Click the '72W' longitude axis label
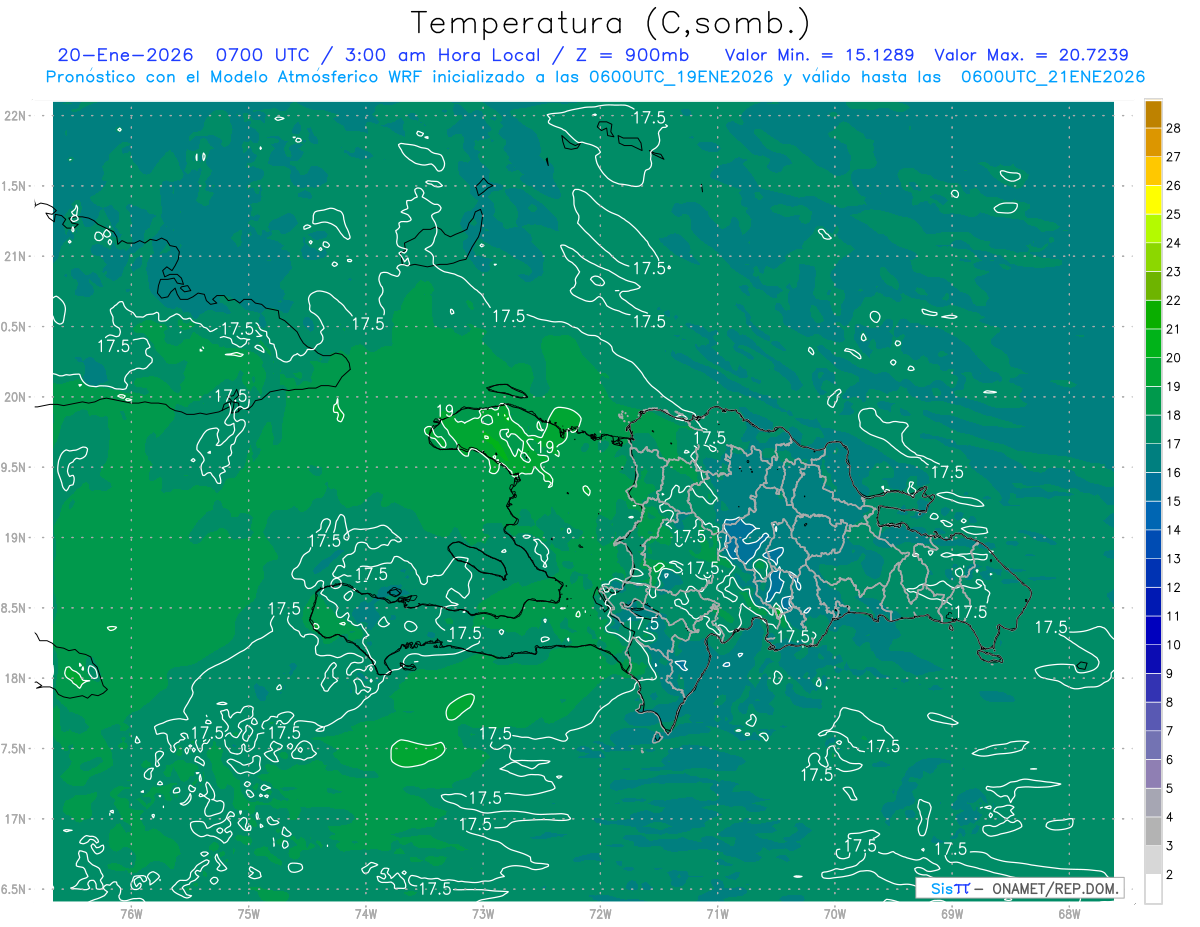The height and width of the screenshot is (927, 1200). (x=600, y=913)
